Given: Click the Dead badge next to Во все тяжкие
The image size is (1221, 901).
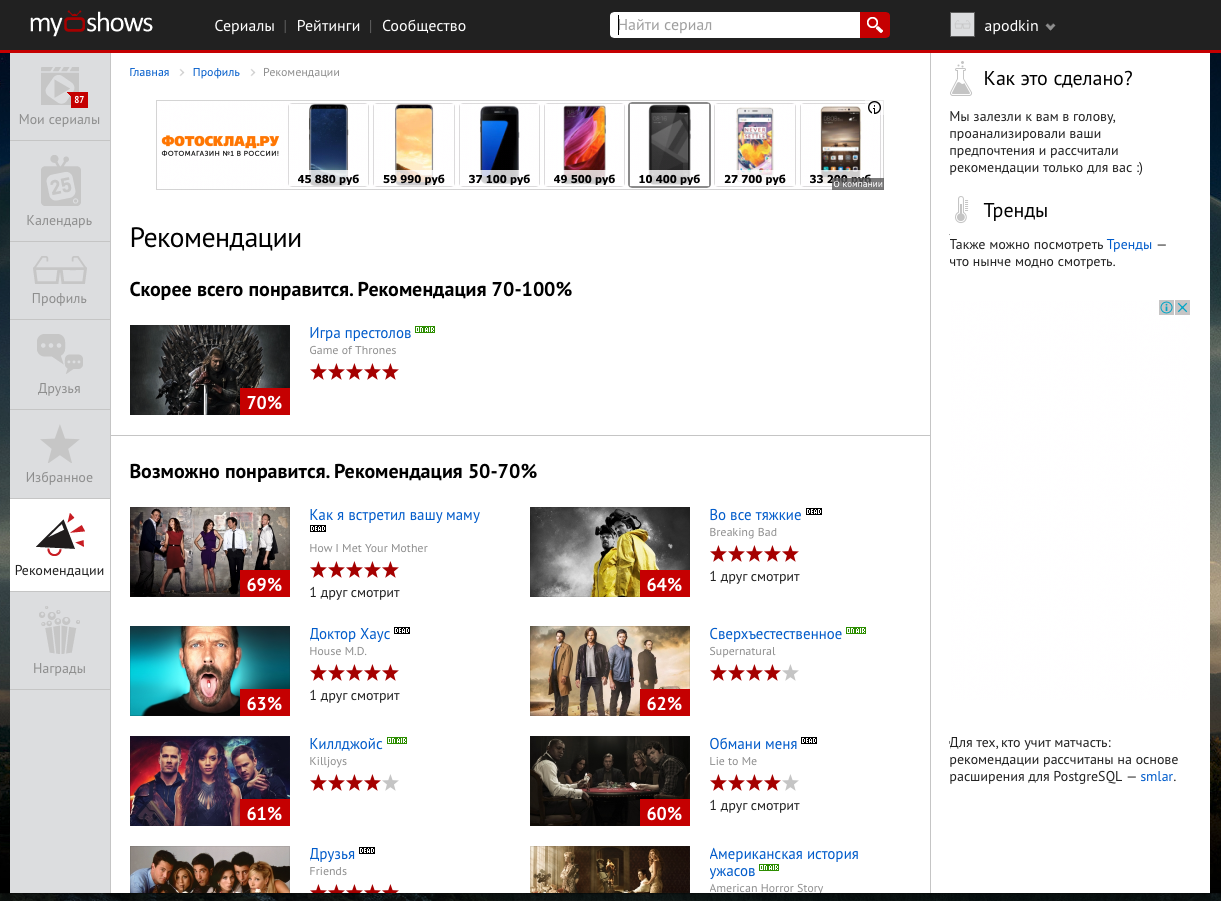Looking at the screenshot, I should (x=813, y=511).
